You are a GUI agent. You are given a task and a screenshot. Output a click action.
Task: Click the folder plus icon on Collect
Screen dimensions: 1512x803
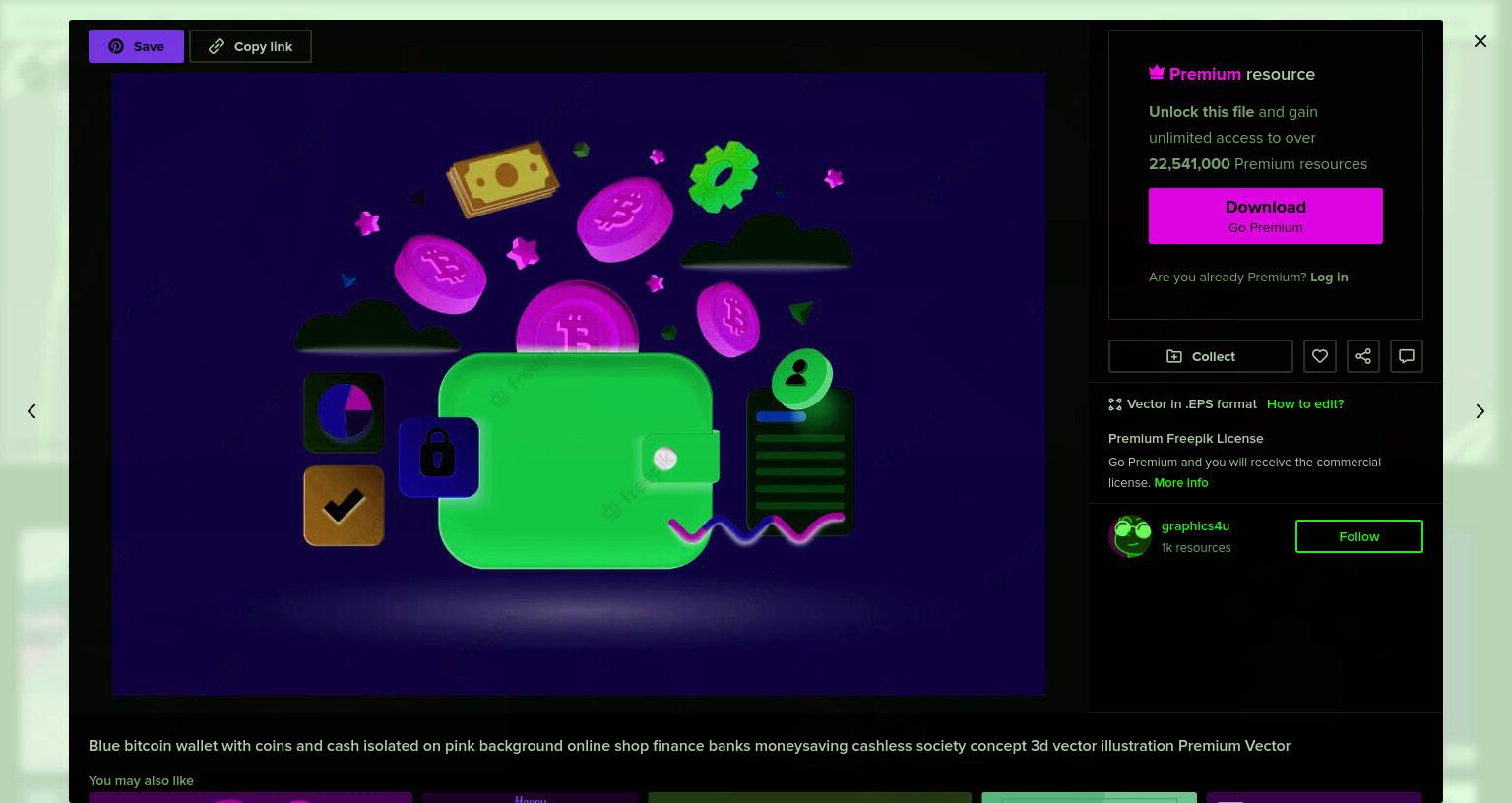tap(1174, 356)
